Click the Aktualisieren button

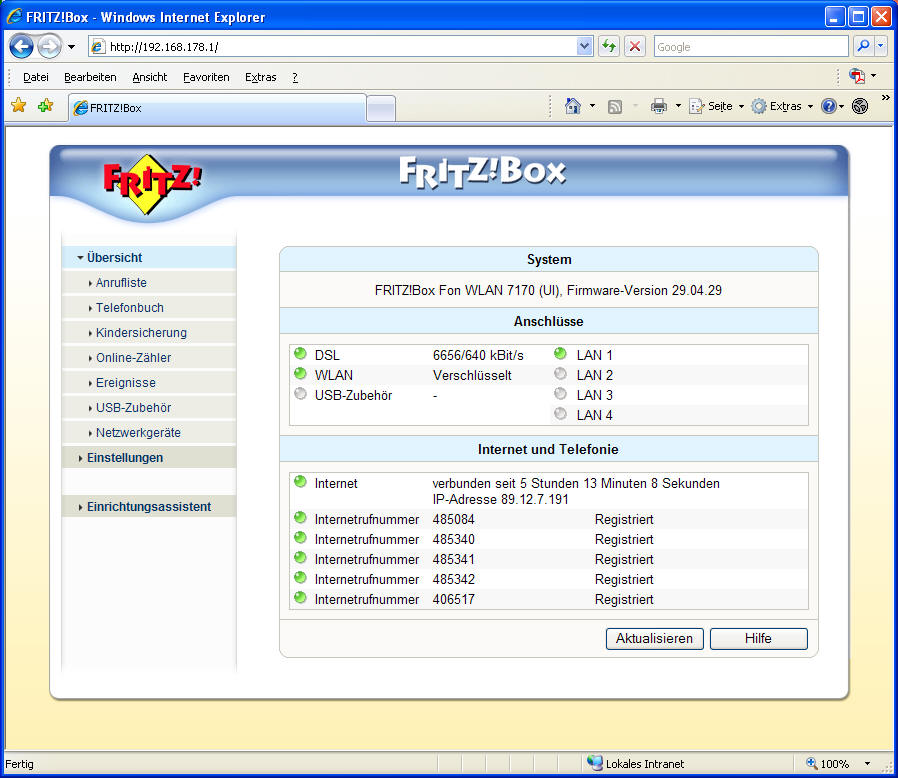(655, 639)
